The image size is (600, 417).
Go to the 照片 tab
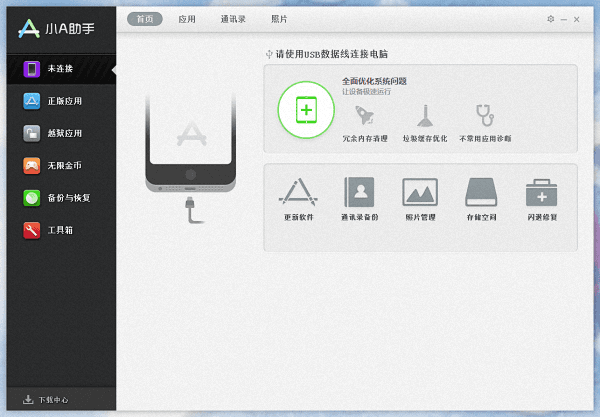[279, 19]
